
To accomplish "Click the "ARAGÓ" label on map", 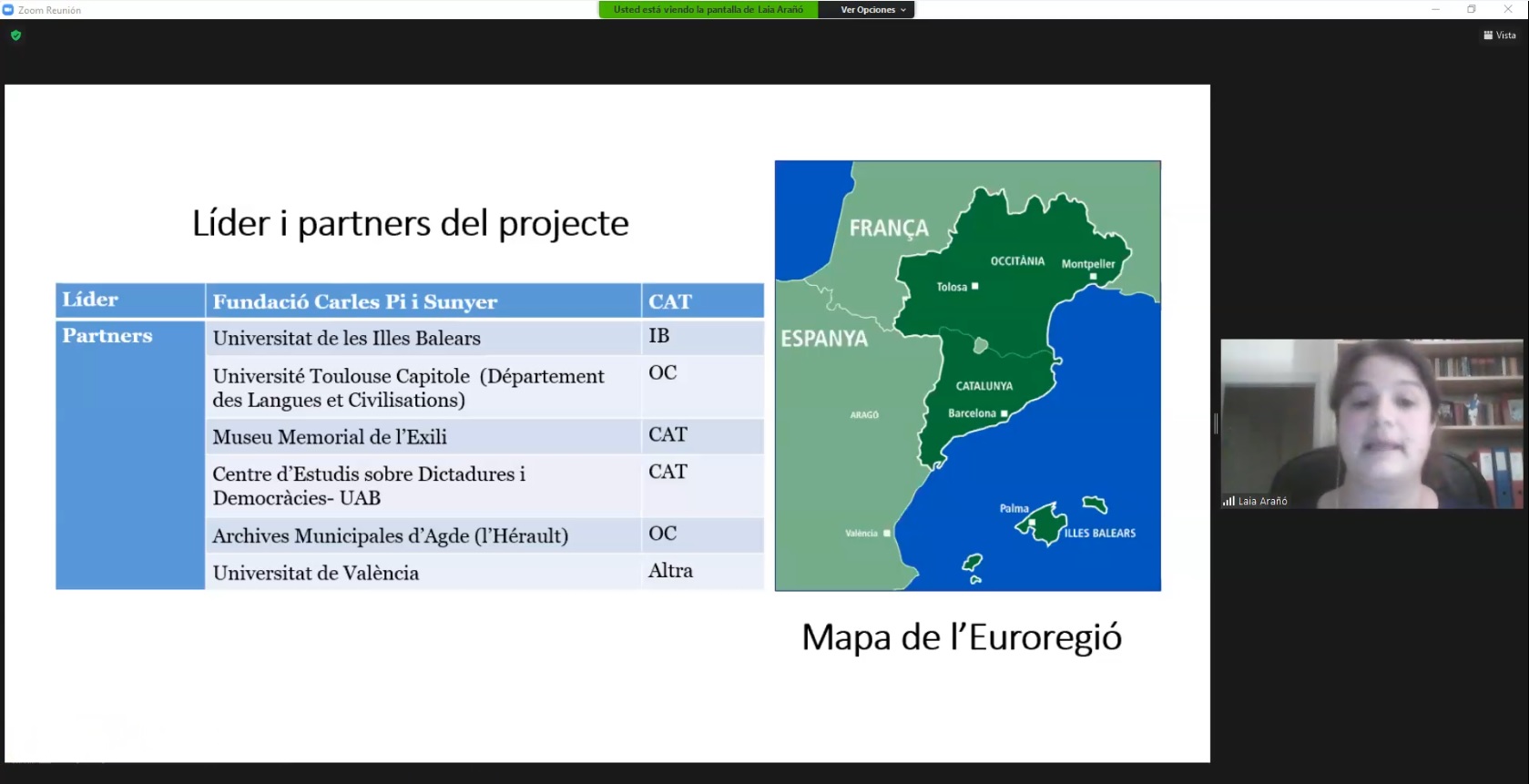I will click(x=864, y=415).
